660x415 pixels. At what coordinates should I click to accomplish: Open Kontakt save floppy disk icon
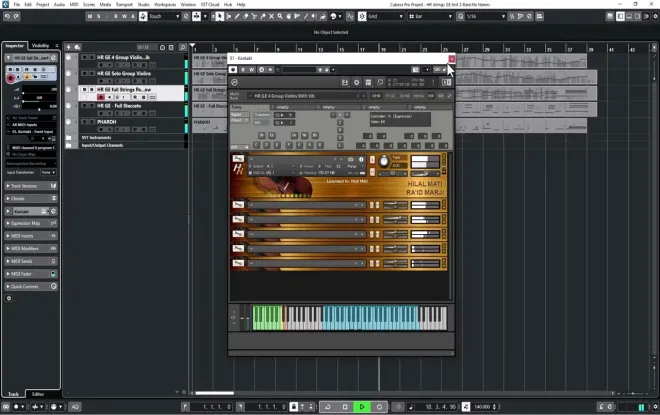[345, 82]
